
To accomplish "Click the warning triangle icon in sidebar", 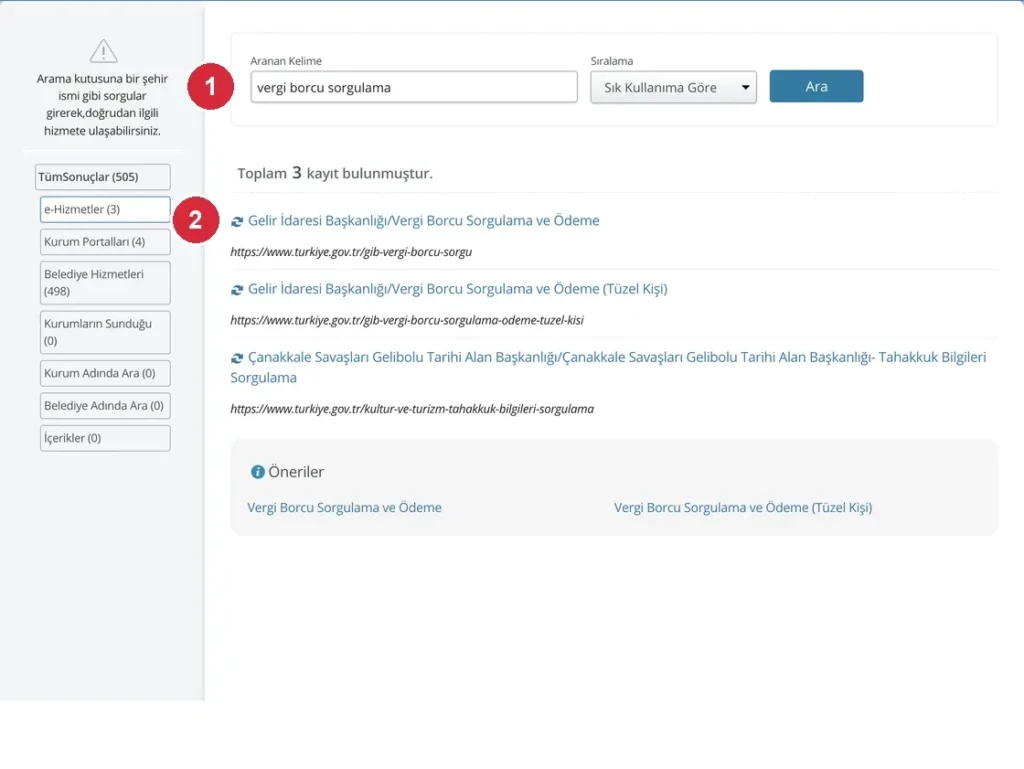I will coord(103,51).
